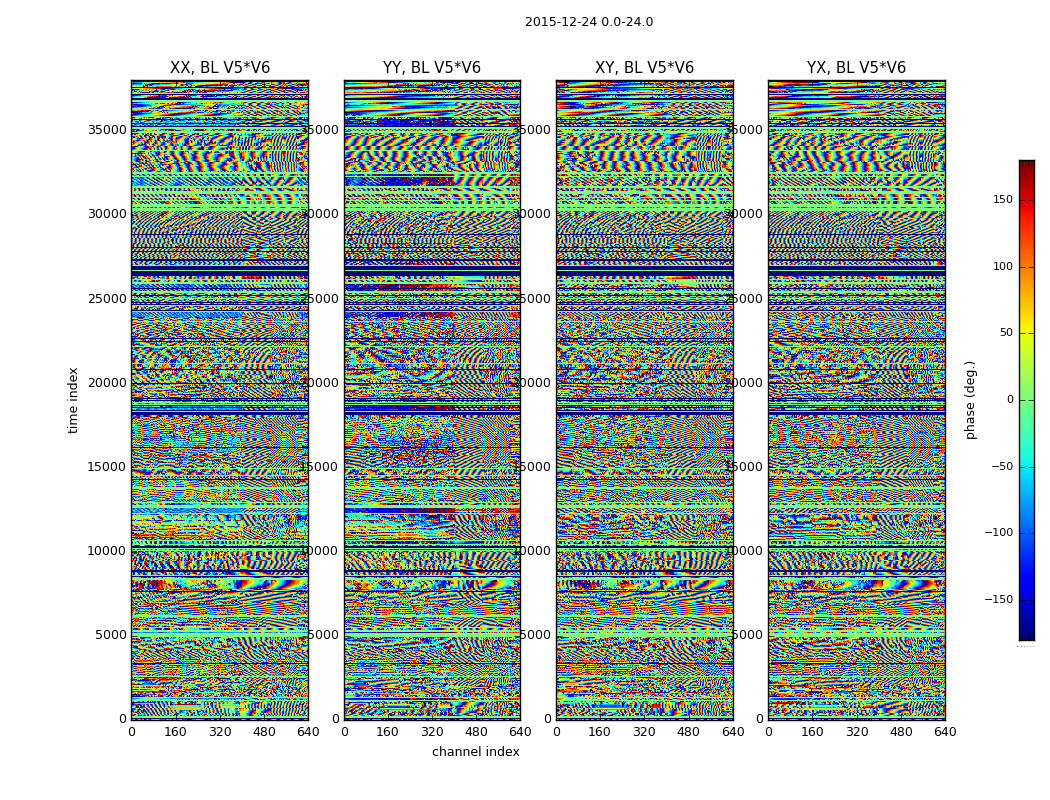Click inside the YY waterfall plot
The width and height of the screenshot is (1050, 800).
click(432, 400)
